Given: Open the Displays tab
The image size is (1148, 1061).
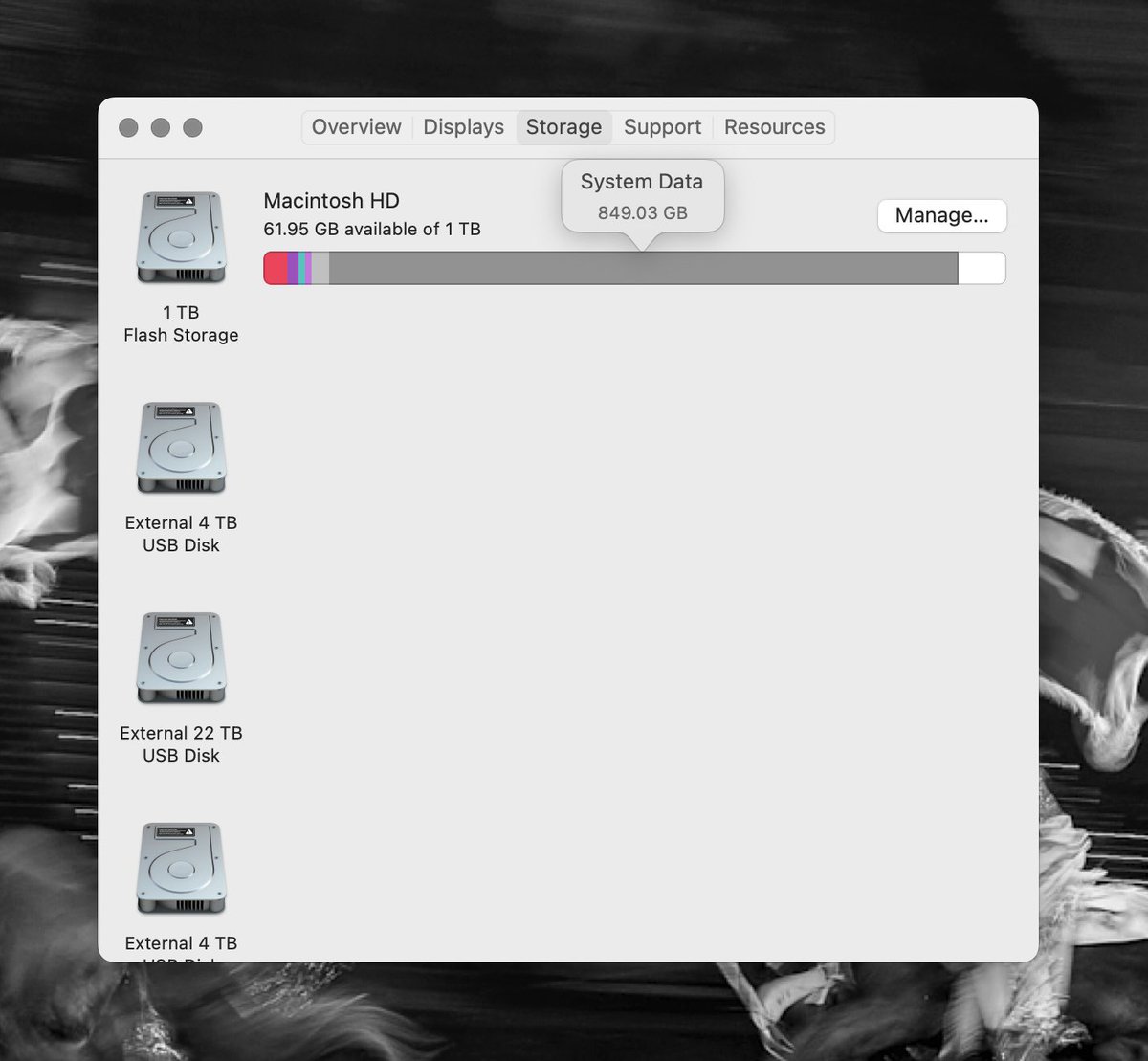Looking at the screenshot, I should click(463, 127).
